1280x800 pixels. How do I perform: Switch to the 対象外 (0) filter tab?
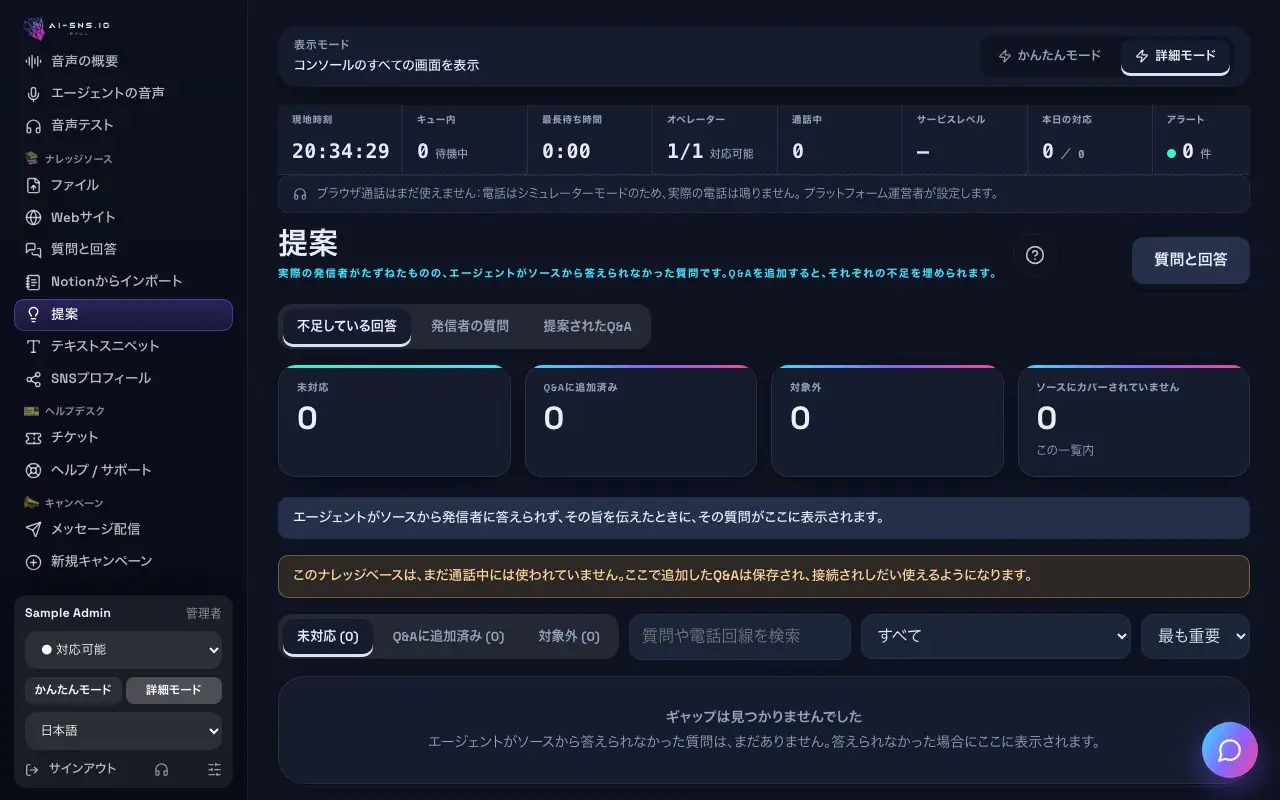point(569,636)
